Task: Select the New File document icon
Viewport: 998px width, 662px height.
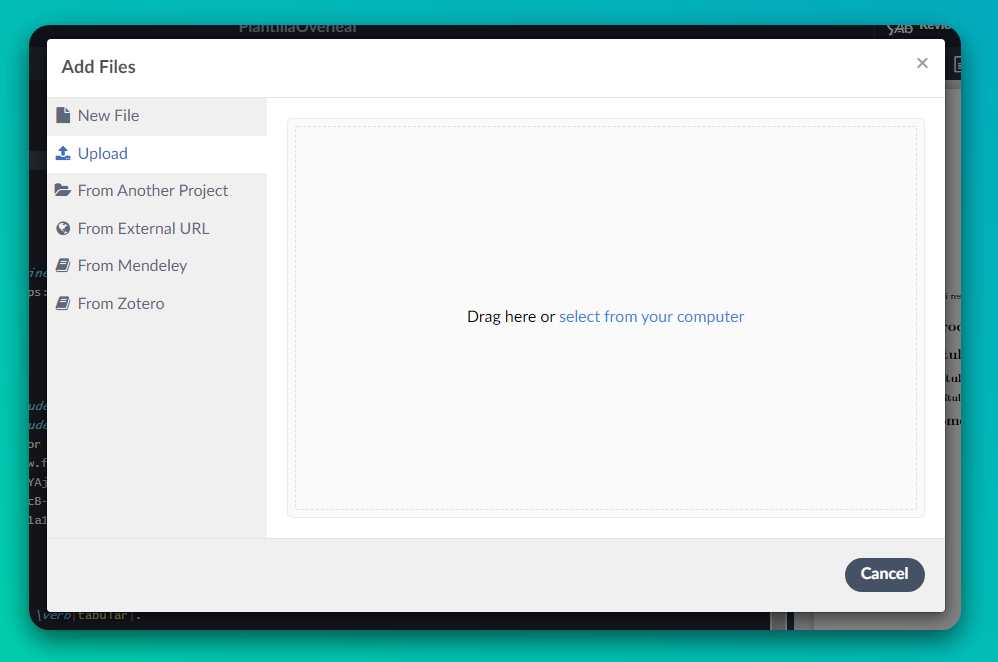Action: pyautogui.click(x=62, y=115)
